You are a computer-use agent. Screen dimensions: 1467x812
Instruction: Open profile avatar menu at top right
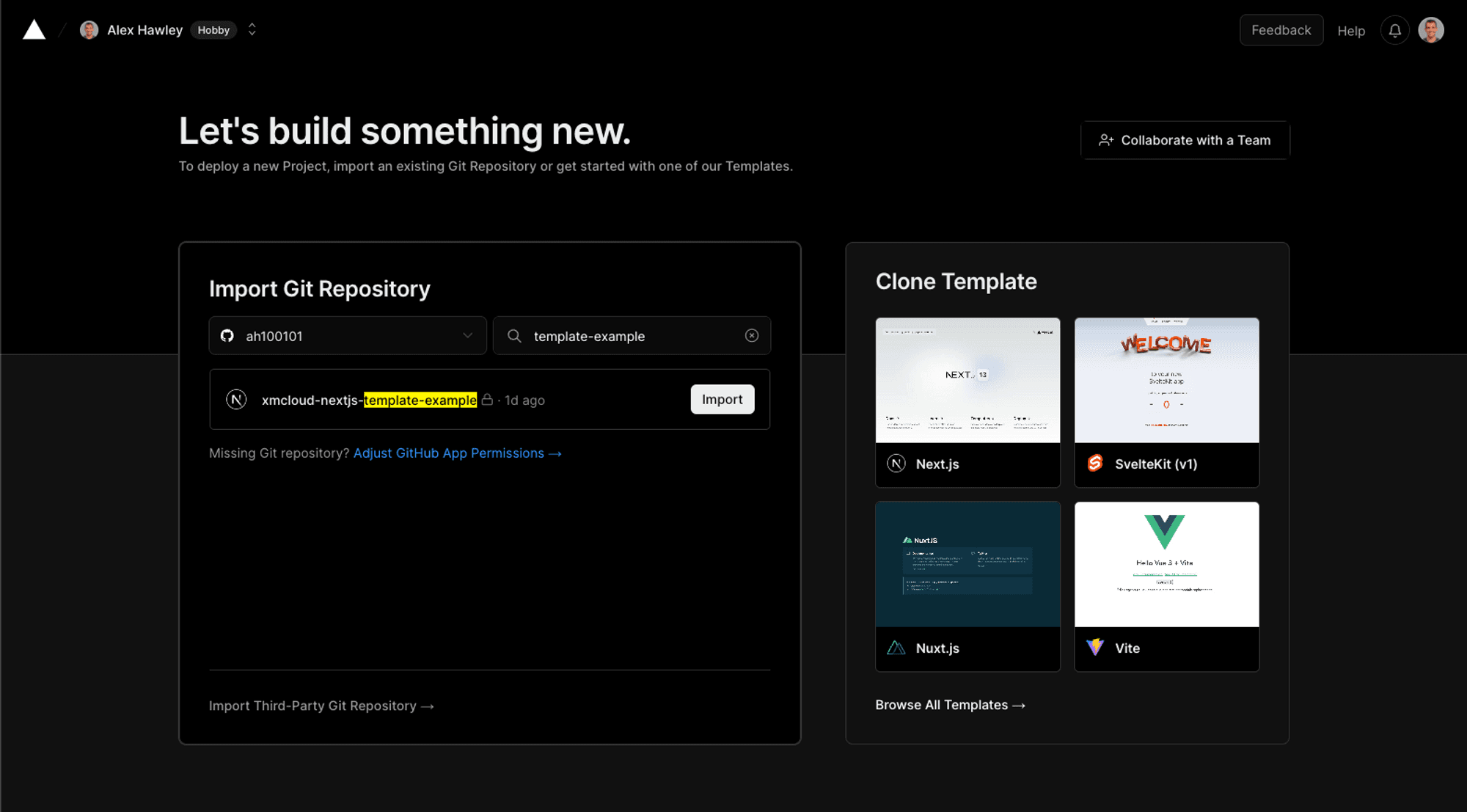pyautogui.click(x=1430, y=31)
